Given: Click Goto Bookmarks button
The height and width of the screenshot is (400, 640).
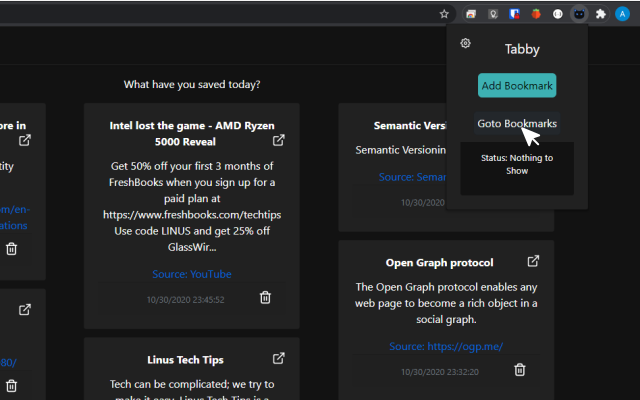Looking at the screenshot, I should pyautogui.click(x=517, y=123).
